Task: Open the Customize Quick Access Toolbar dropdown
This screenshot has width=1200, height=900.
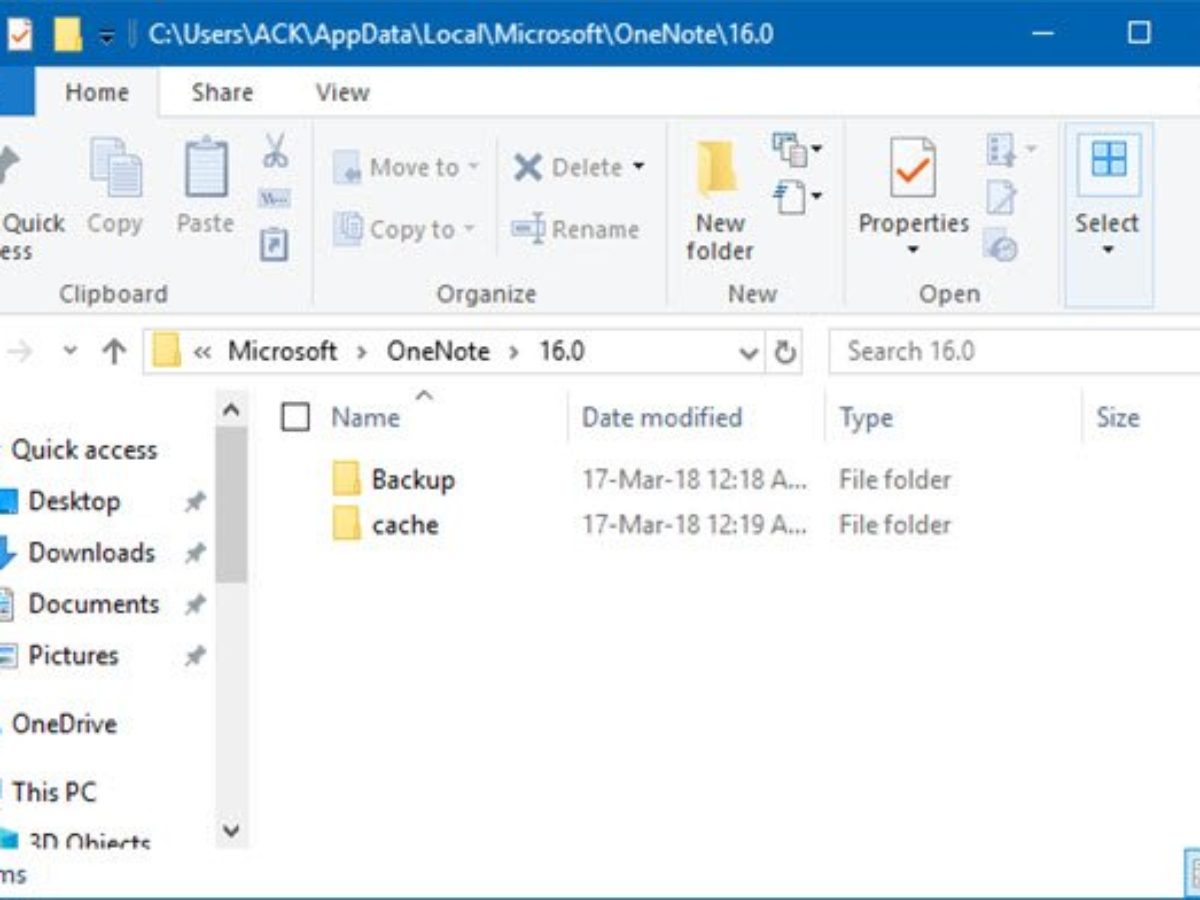Action: (107, 37)
